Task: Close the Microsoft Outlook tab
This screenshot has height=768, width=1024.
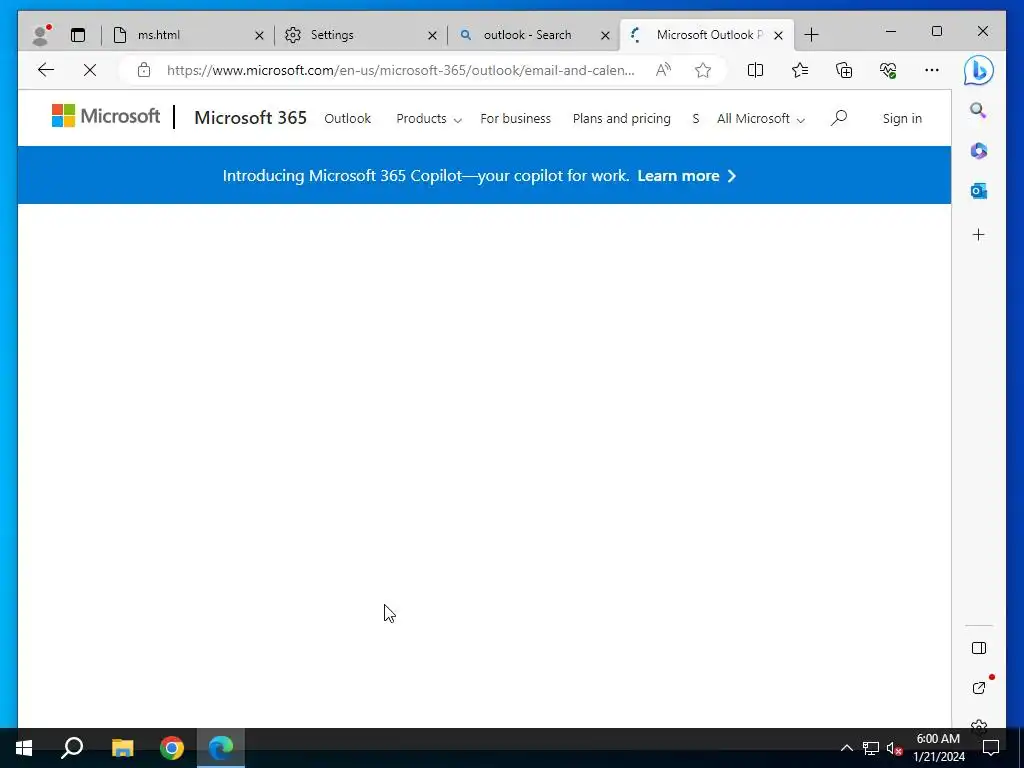Action: [778, 35]
